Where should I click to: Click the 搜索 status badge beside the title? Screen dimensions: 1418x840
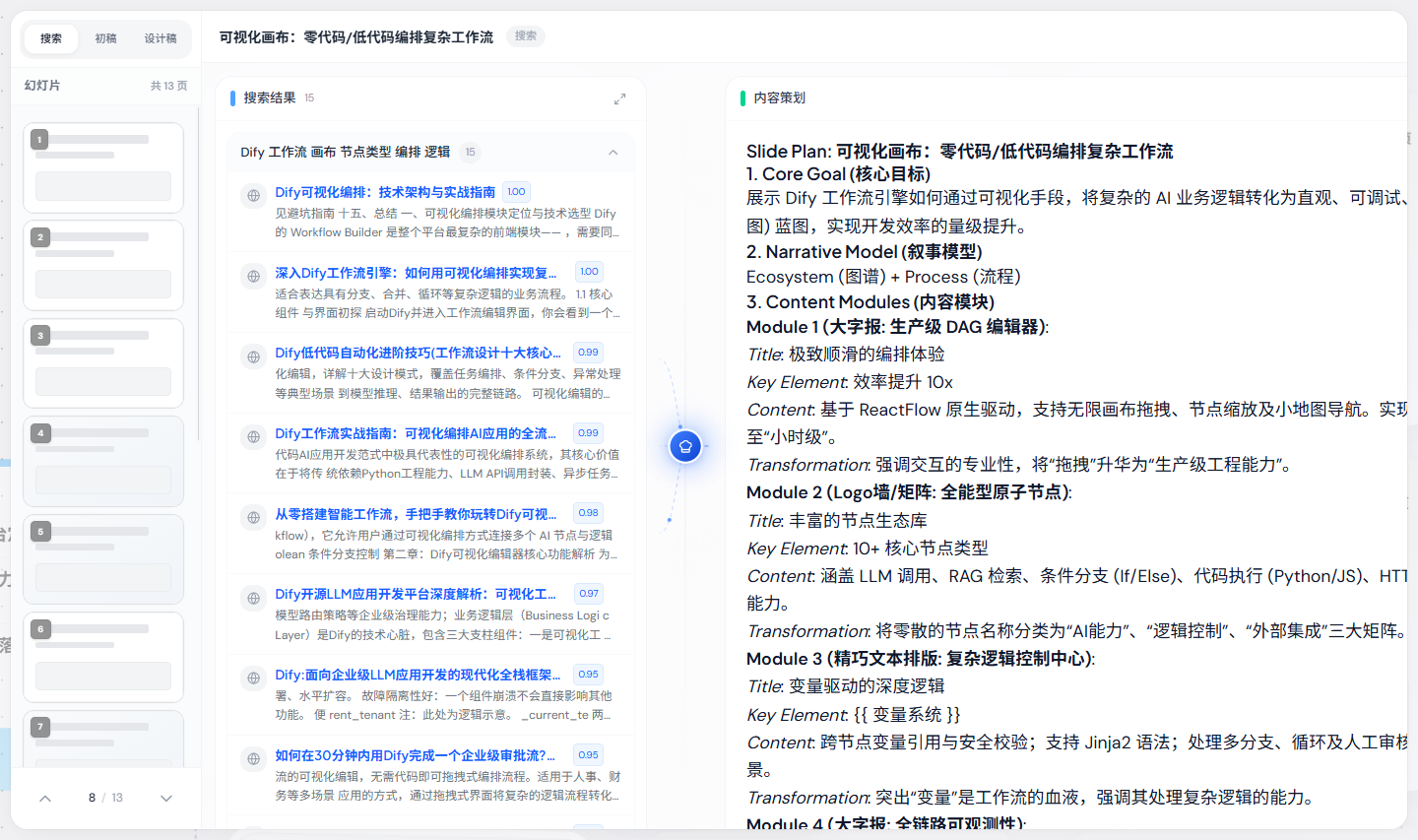coord(526,36)
